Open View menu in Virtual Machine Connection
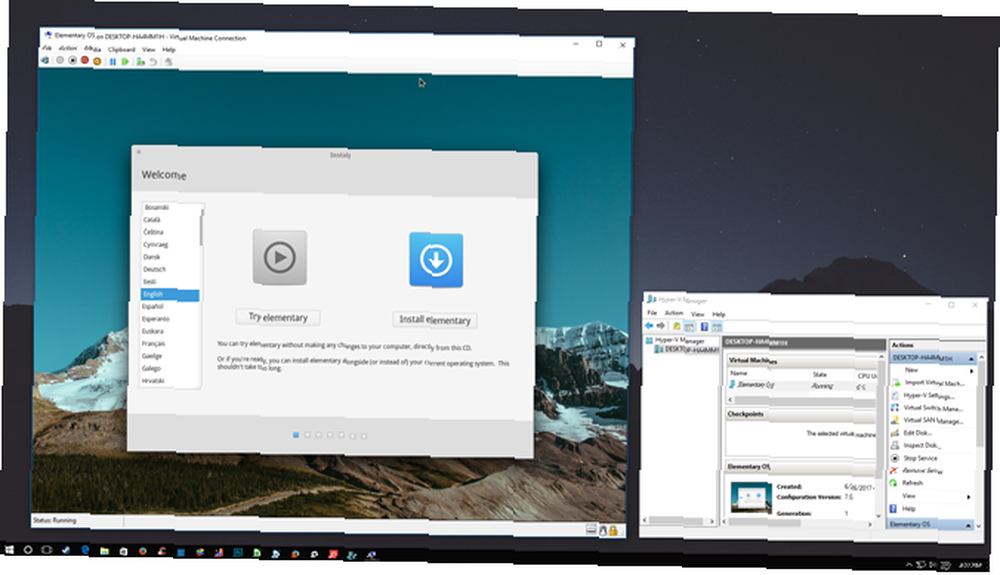The width and height of the screenshot is (1000, 575). (x=149, y=49)
